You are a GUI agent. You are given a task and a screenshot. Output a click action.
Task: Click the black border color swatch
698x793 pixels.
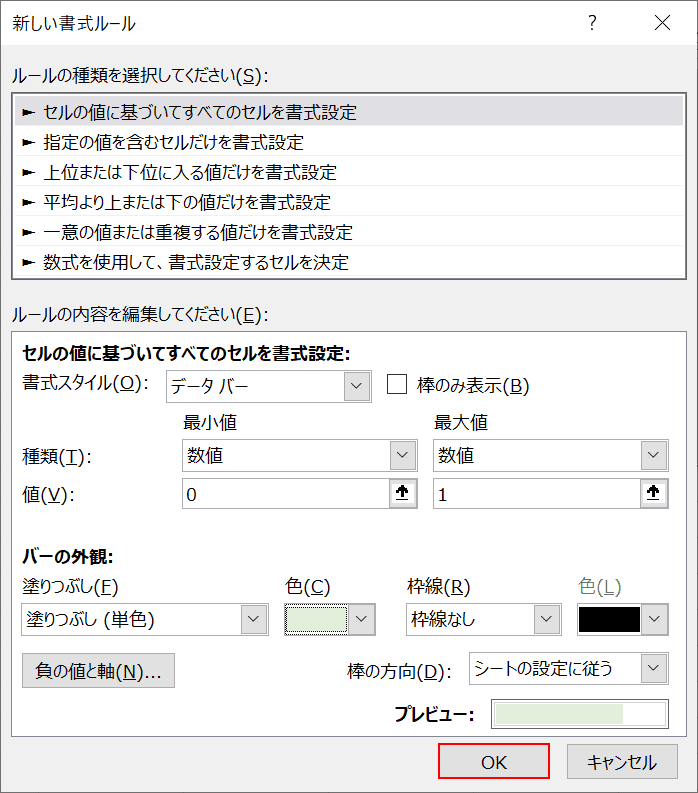pyautogui.click(x=609, y=619)
